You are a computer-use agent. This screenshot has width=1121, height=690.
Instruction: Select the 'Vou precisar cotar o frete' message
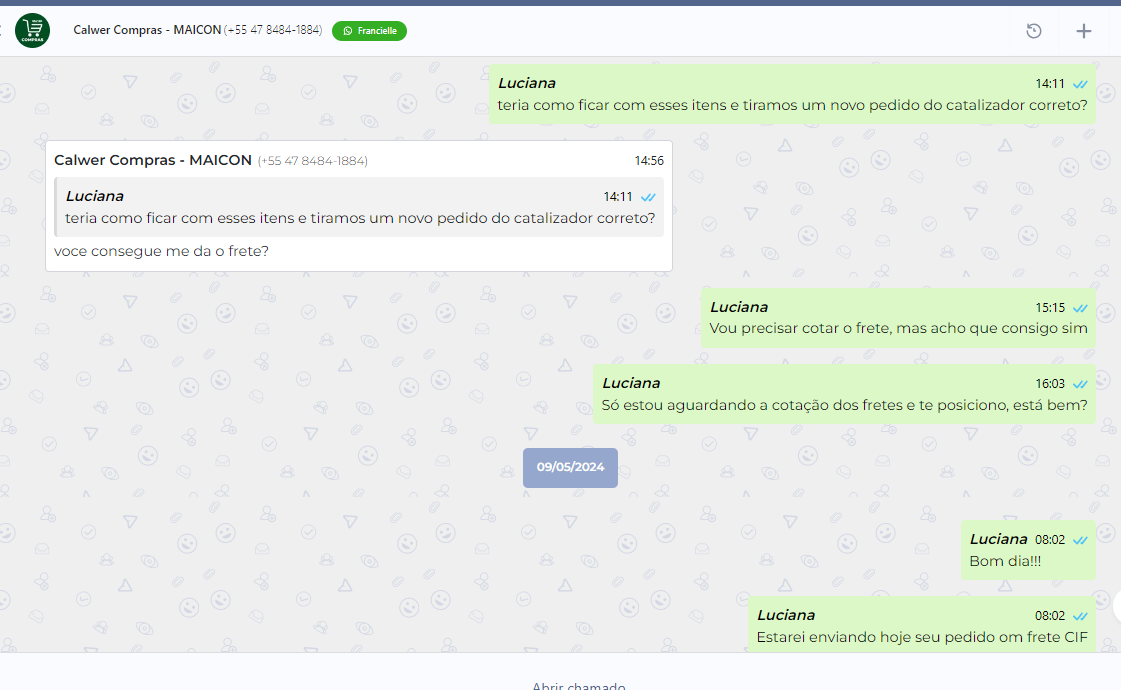coord(897,328)
